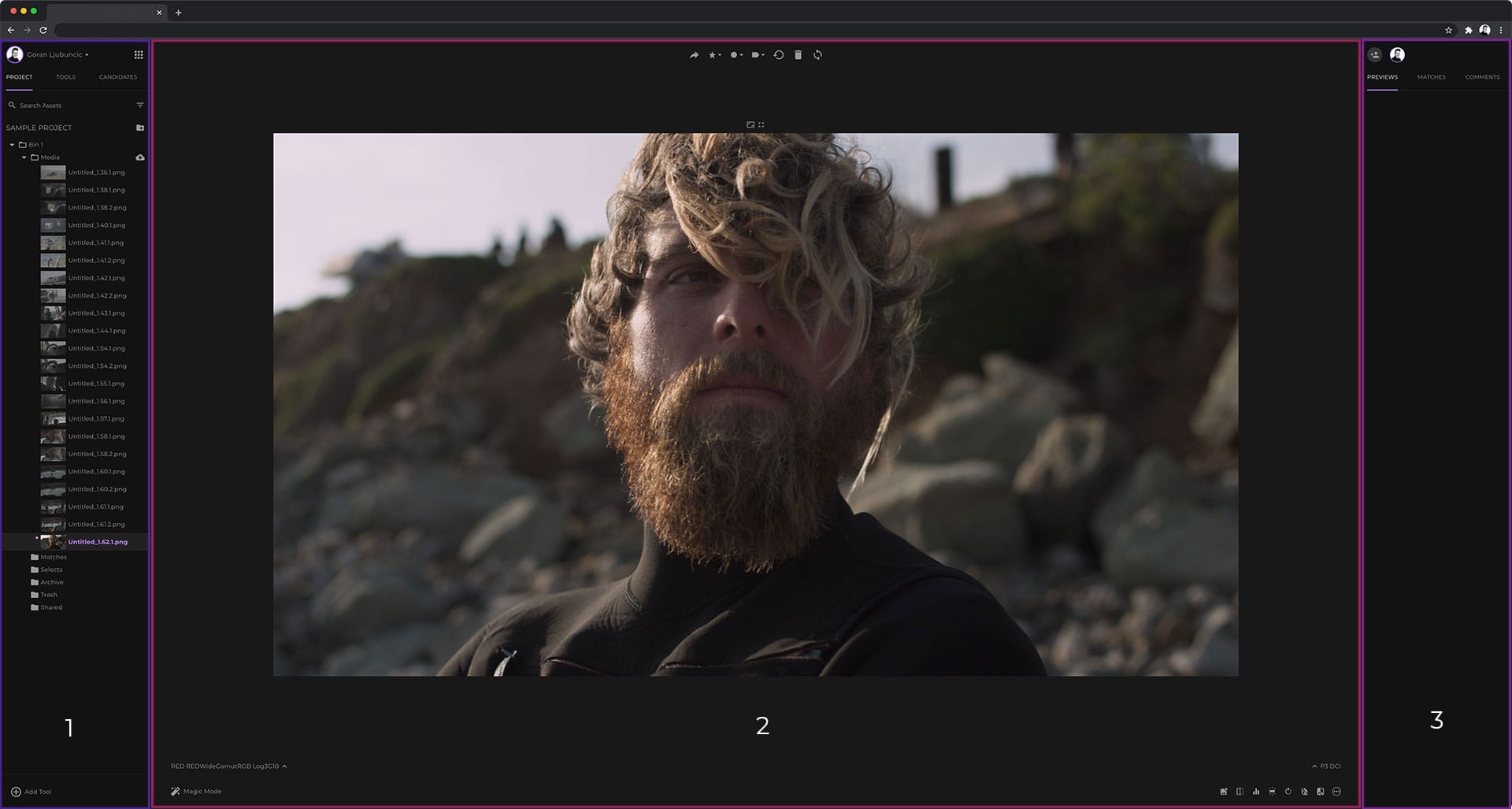Click the sync refresh icon in top toolbar
The image size is (1512, 809).
[x=817, y=55]
